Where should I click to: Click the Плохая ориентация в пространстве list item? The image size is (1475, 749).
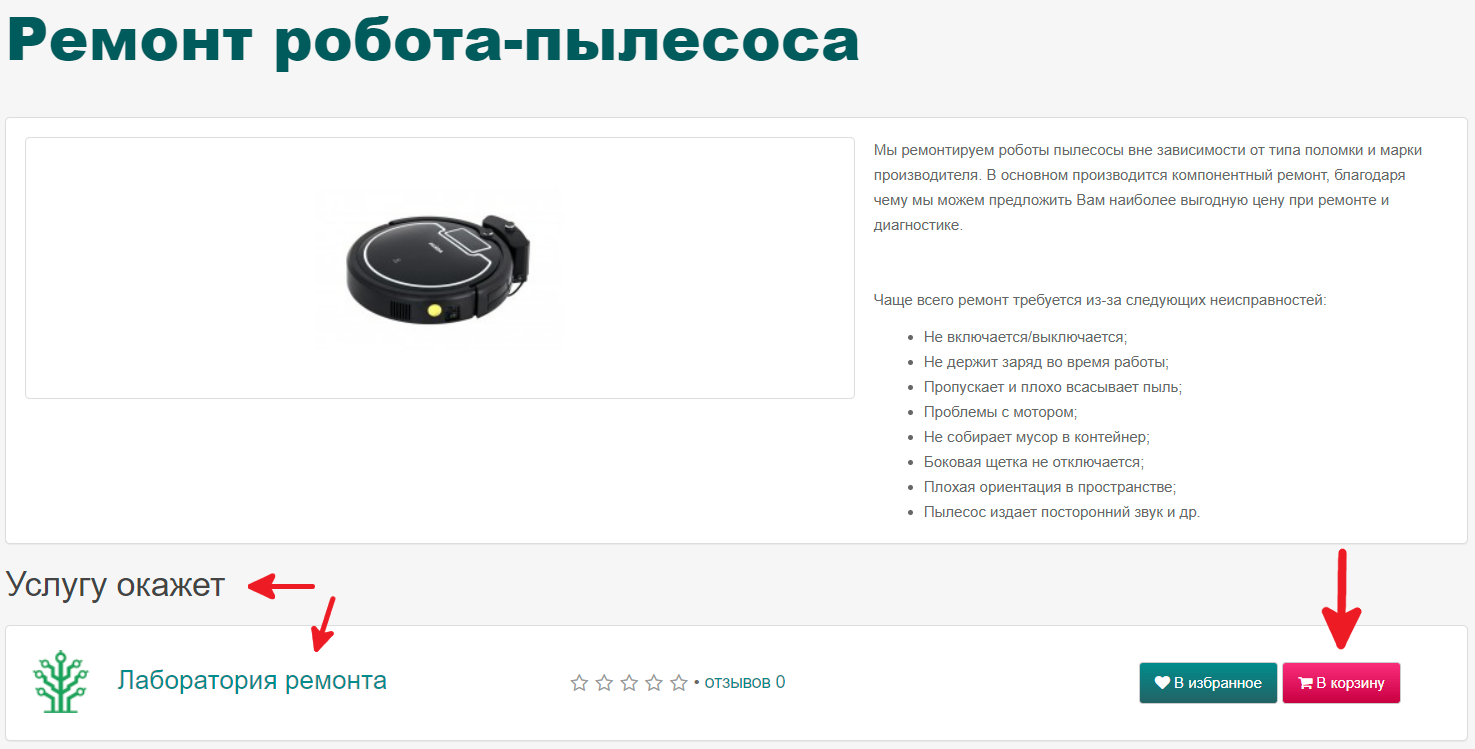(1050, 487)
